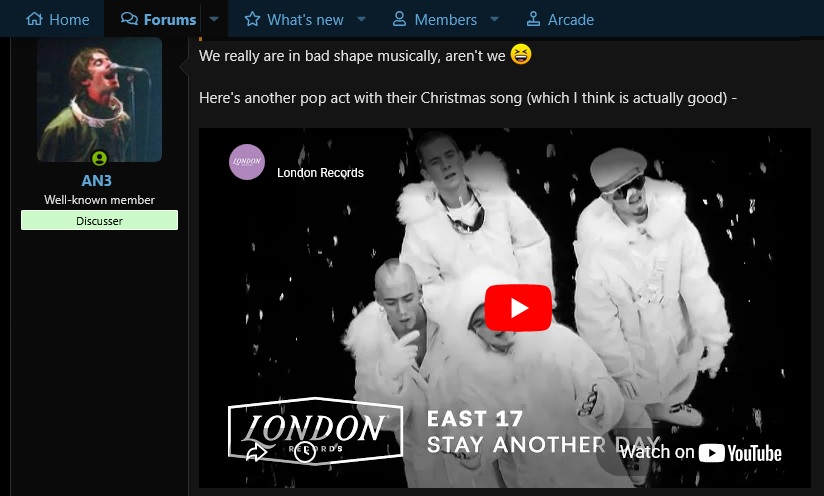
Task: Expand the Members dropdown arrow
Action: click(494, 19)
